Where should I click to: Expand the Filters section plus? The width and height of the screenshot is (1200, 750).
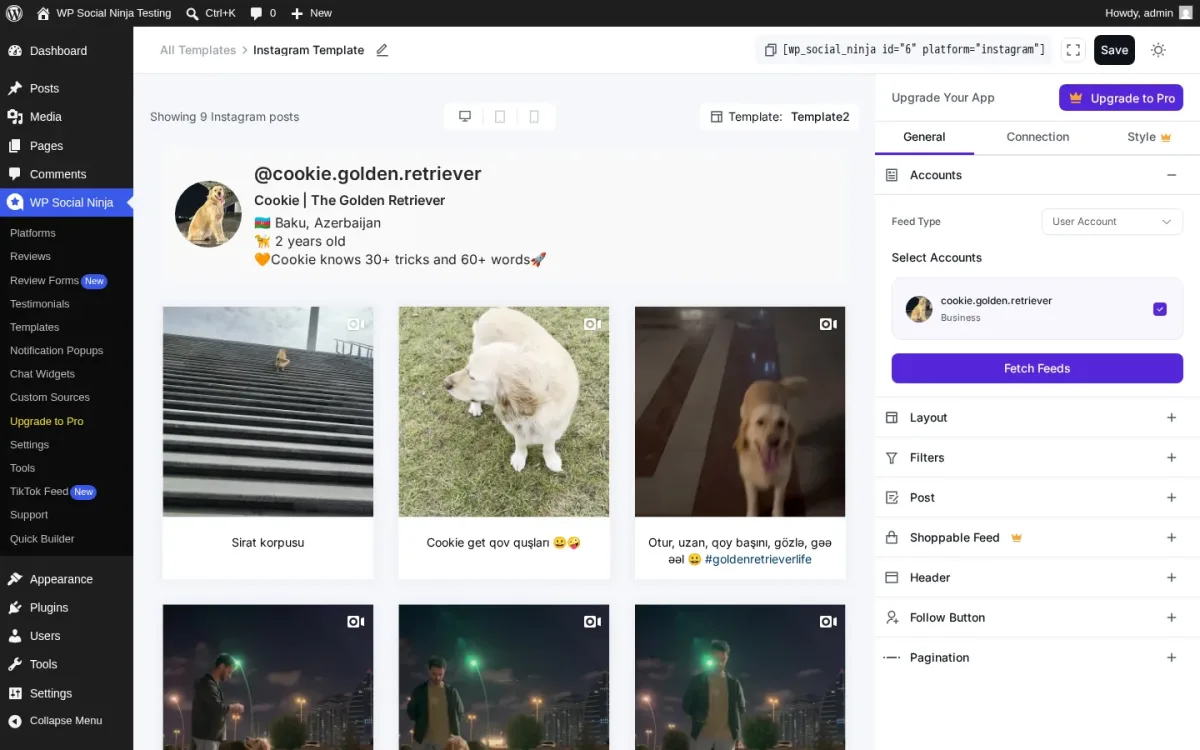click(1171, 457)
